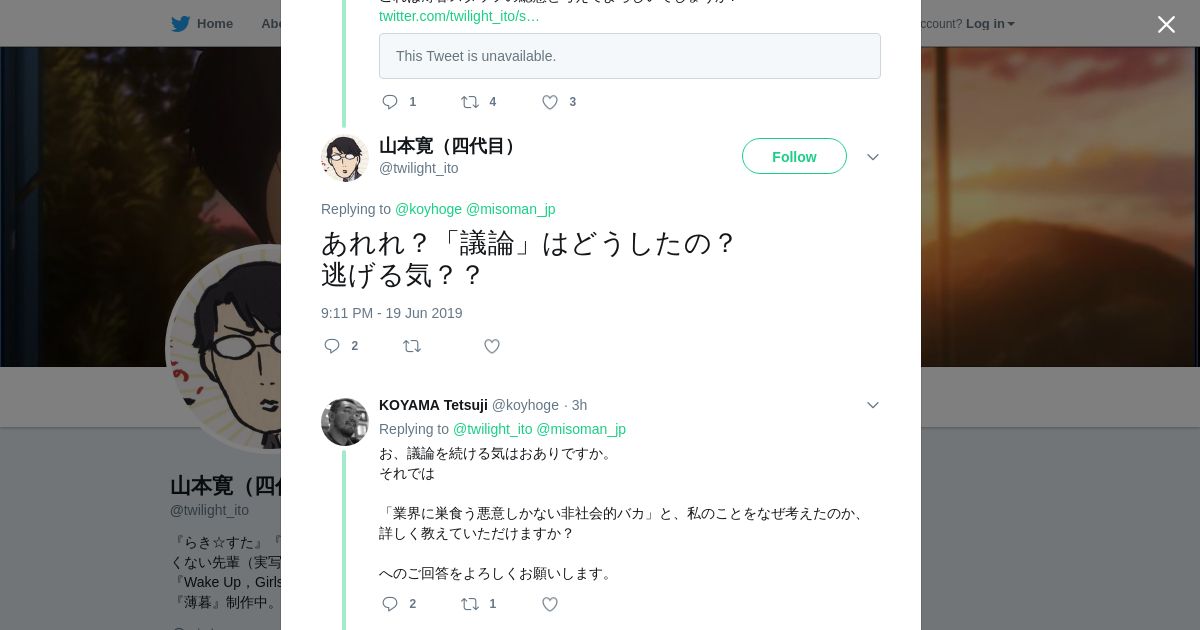The image size is (1200, 630).
Task: Reply to KOYAMA Tetsuji's tweet
Action: click(390, 604)
